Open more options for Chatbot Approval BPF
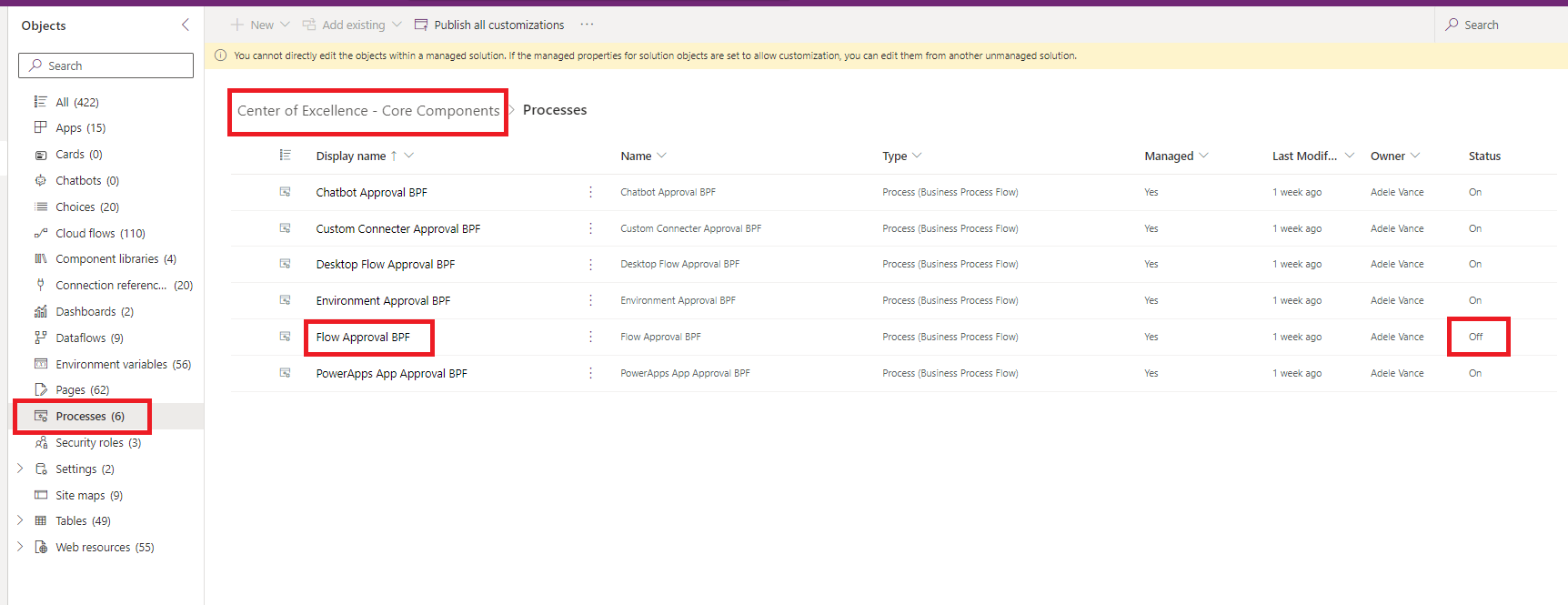 click(590, 192)
